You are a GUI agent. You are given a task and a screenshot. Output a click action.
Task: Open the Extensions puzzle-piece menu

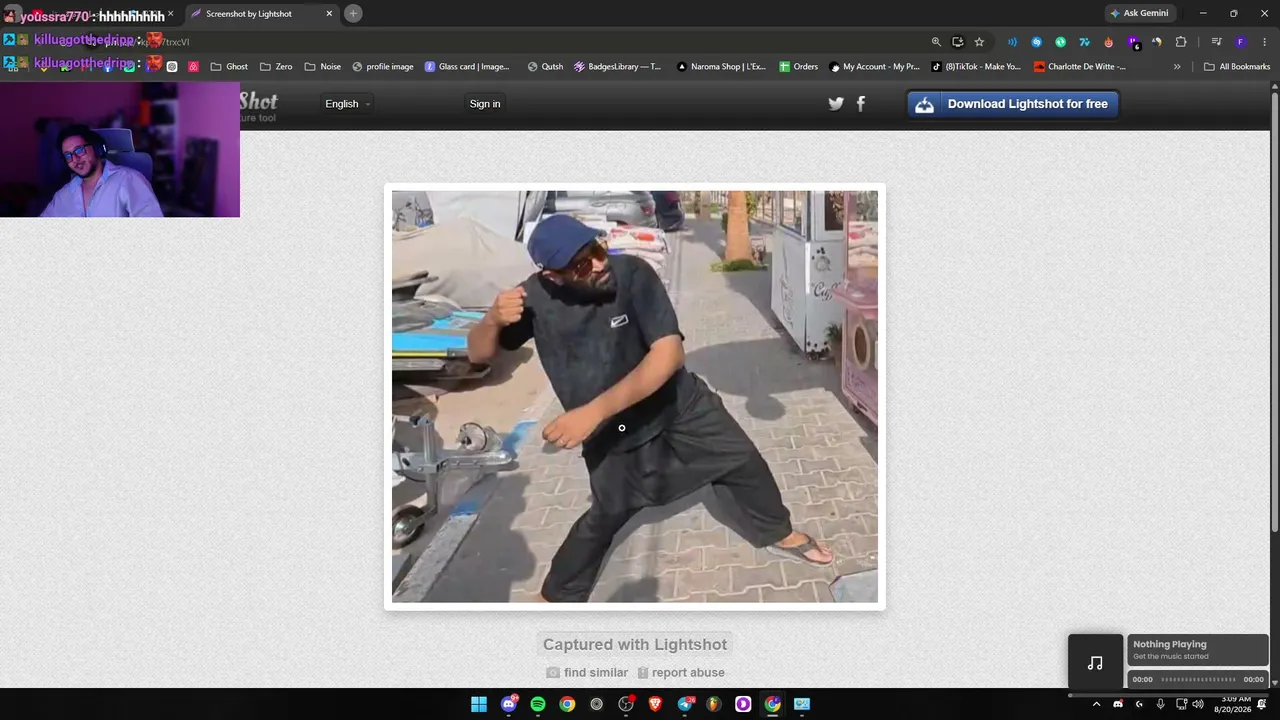(x=1181, y=42)
